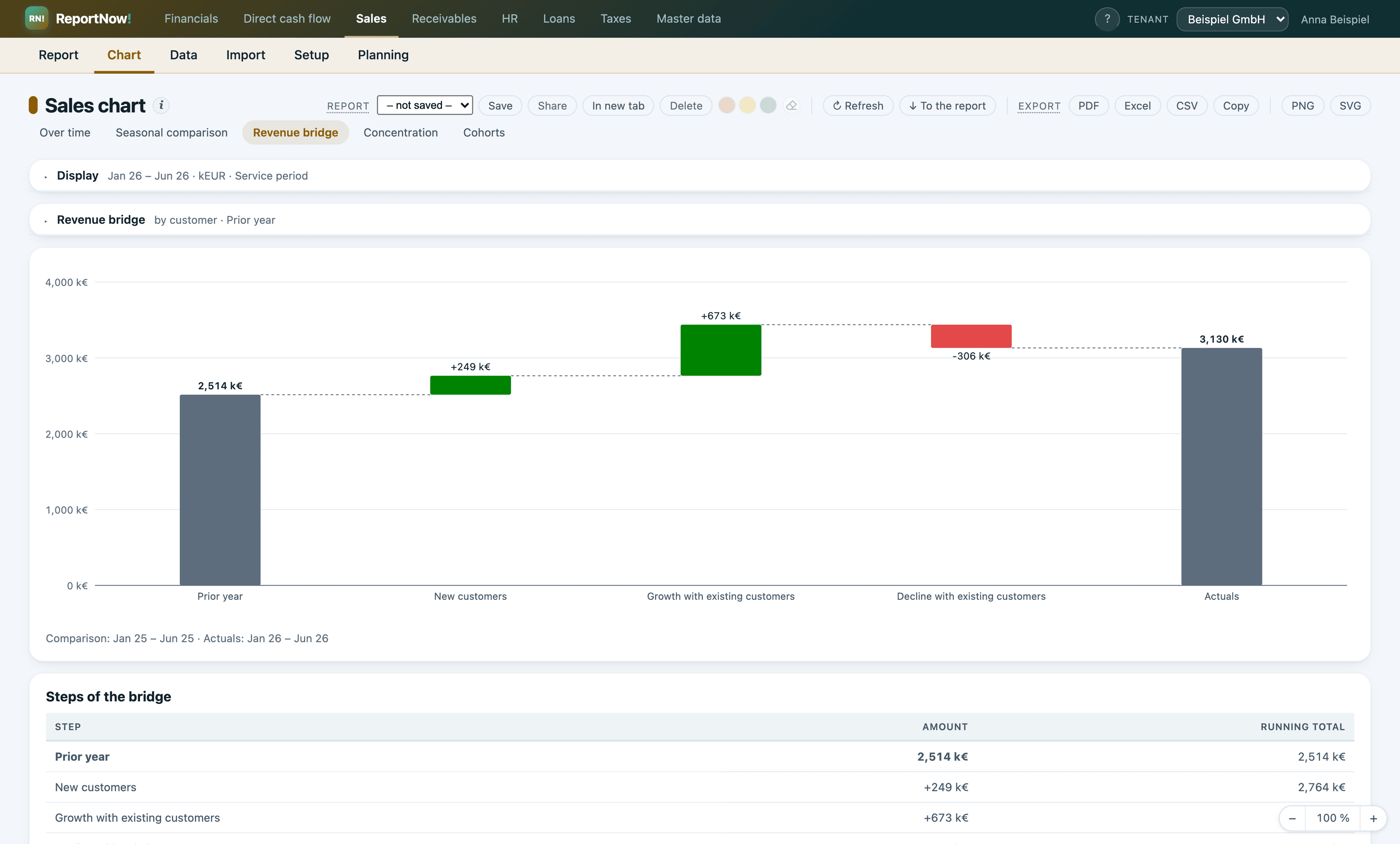Switch to the Planning tab
Image resolution: width=1400 pixels, height=844 pixels.
(383, 55)
